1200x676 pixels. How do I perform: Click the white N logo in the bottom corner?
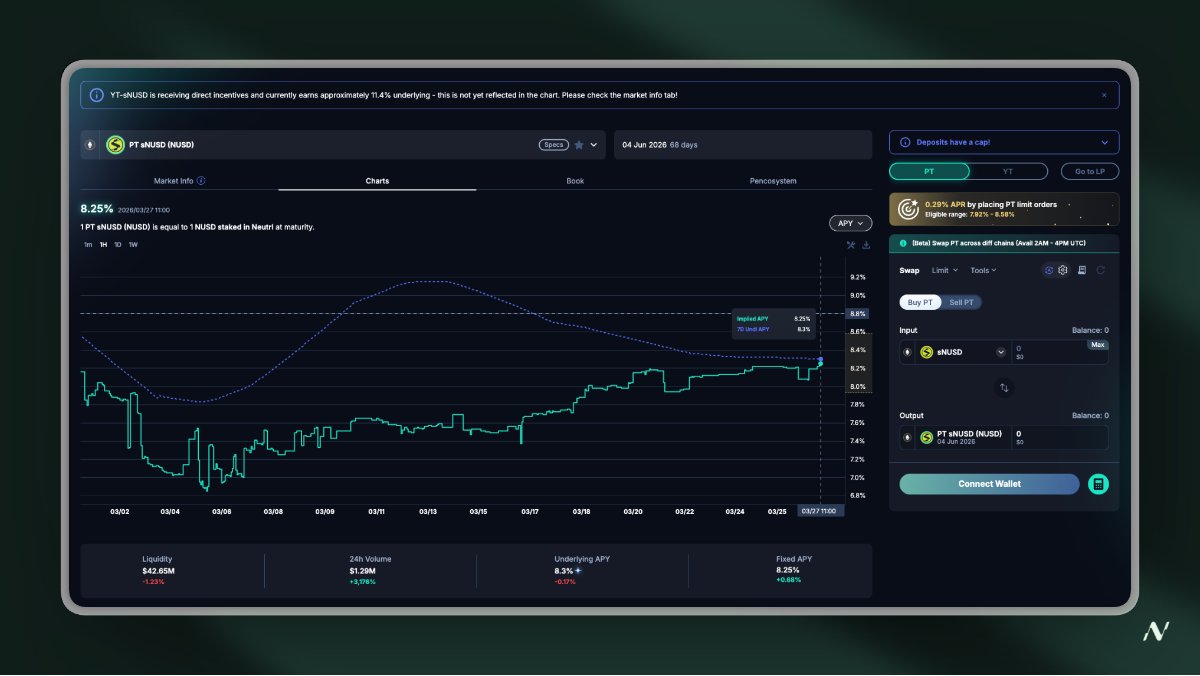click(1156, 631)
